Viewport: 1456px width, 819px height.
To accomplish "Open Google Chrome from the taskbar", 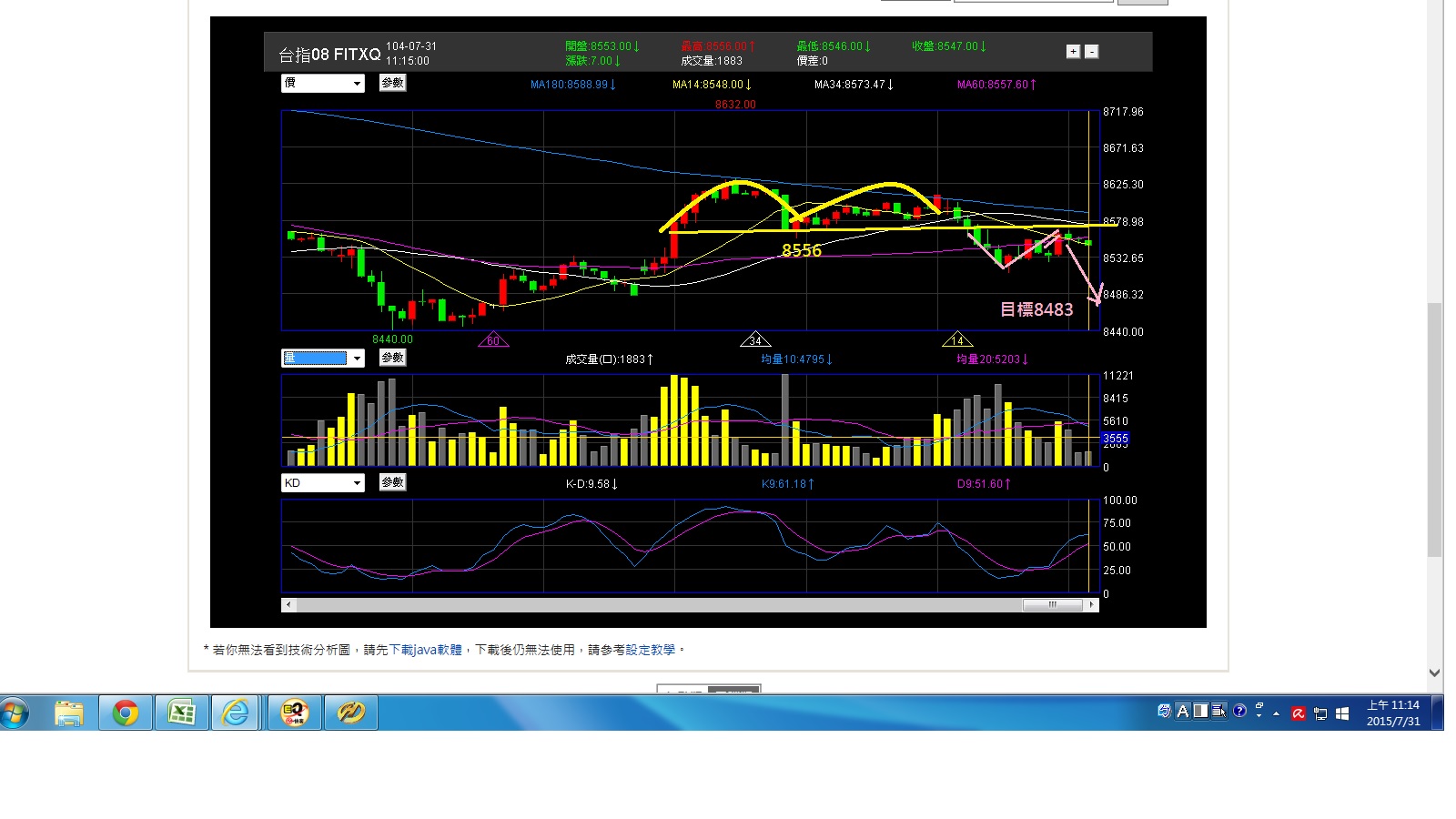I will (126, 713).
